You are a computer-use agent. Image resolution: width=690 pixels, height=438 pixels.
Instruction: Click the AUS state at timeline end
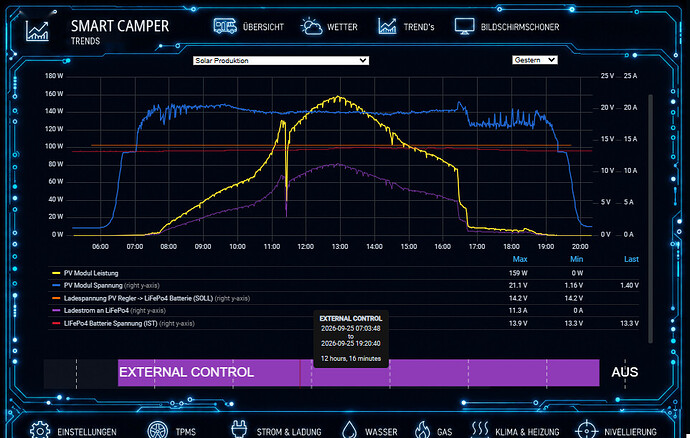pos(624,372)
